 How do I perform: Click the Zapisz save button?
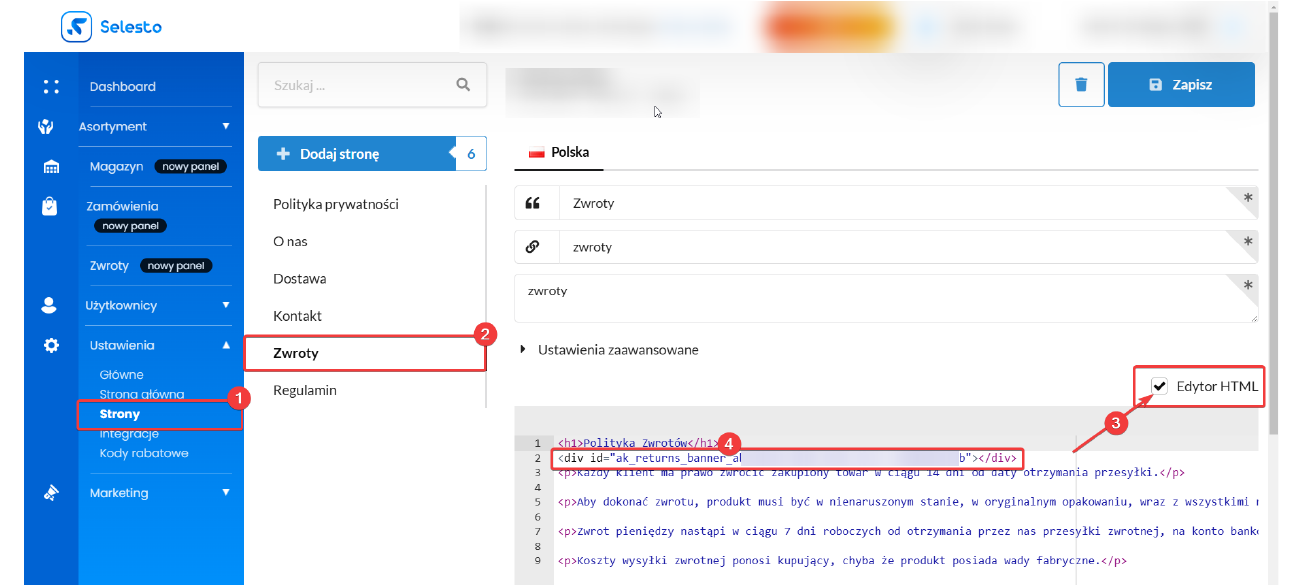coord(1181,84)
